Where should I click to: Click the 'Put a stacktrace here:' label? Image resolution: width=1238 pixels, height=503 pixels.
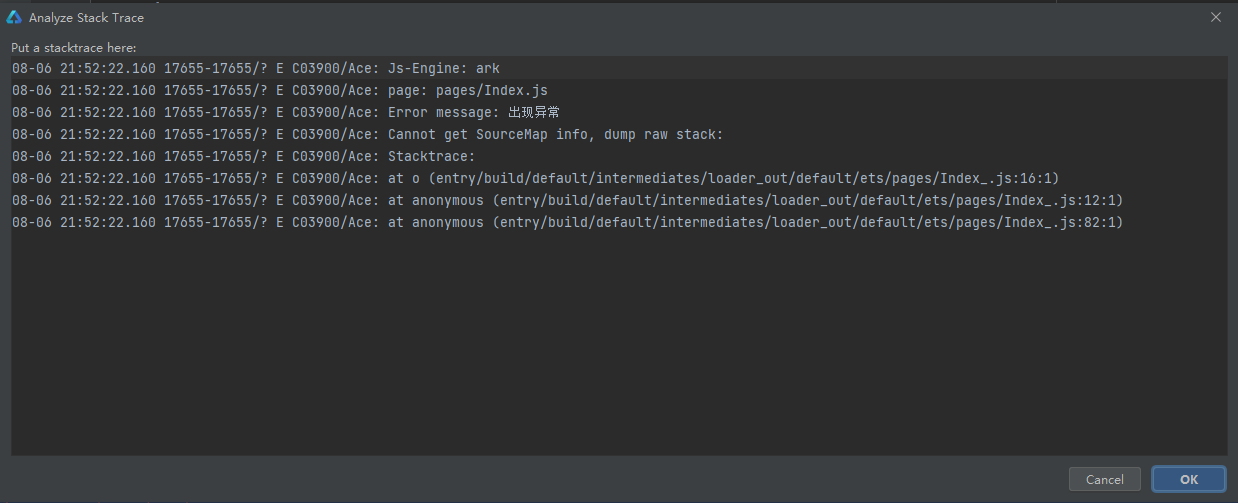[74, 48]
